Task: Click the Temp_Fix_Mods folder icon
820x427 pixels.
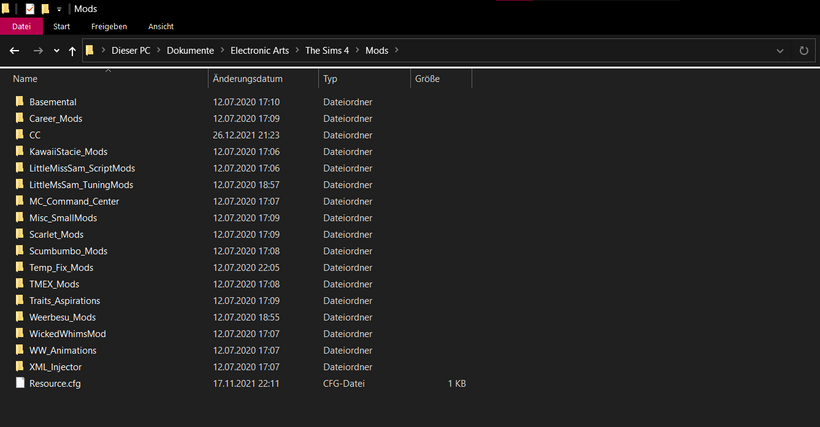Action: 20,267
